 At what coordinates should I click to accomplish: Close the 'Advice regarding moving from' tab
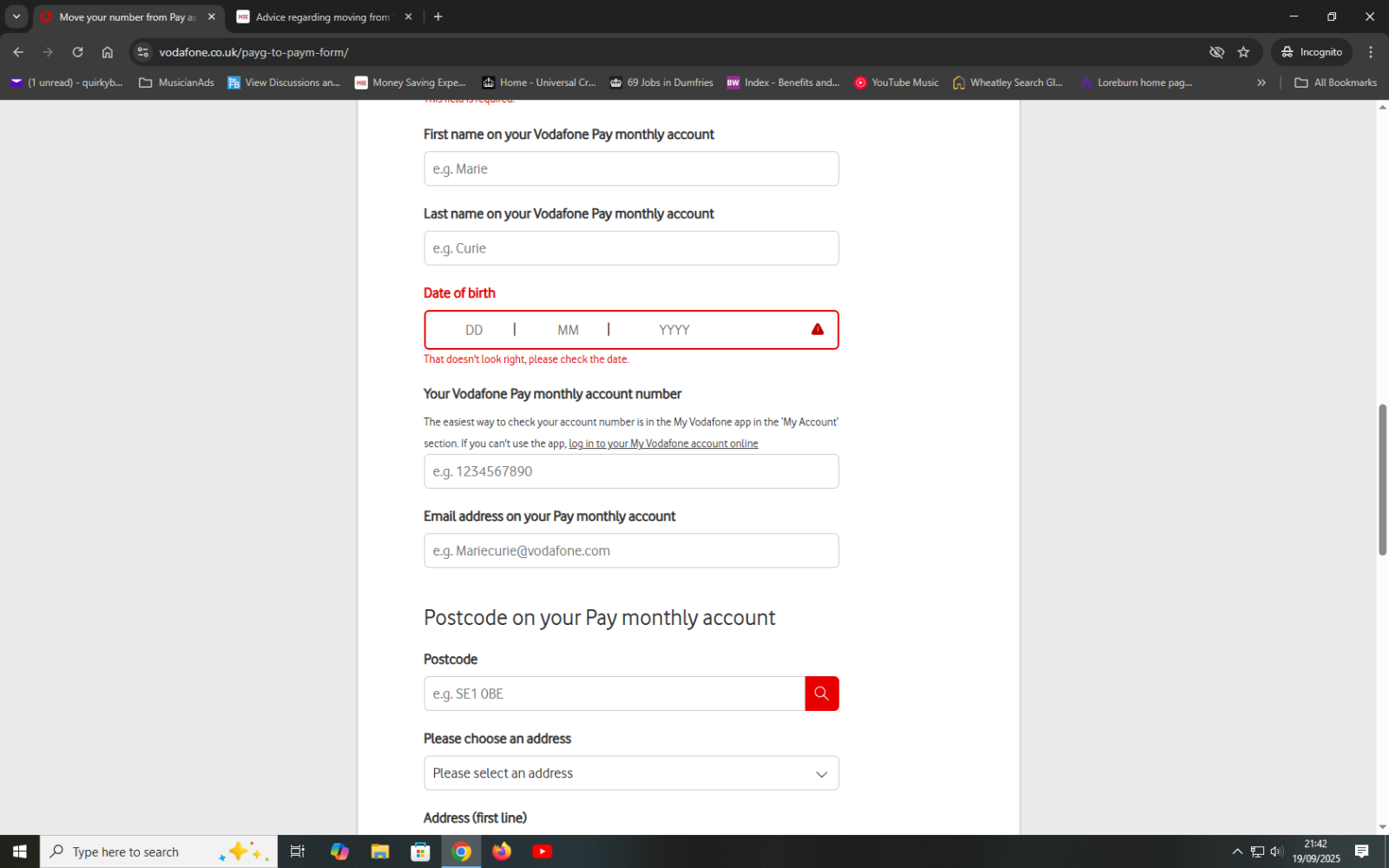408,16
